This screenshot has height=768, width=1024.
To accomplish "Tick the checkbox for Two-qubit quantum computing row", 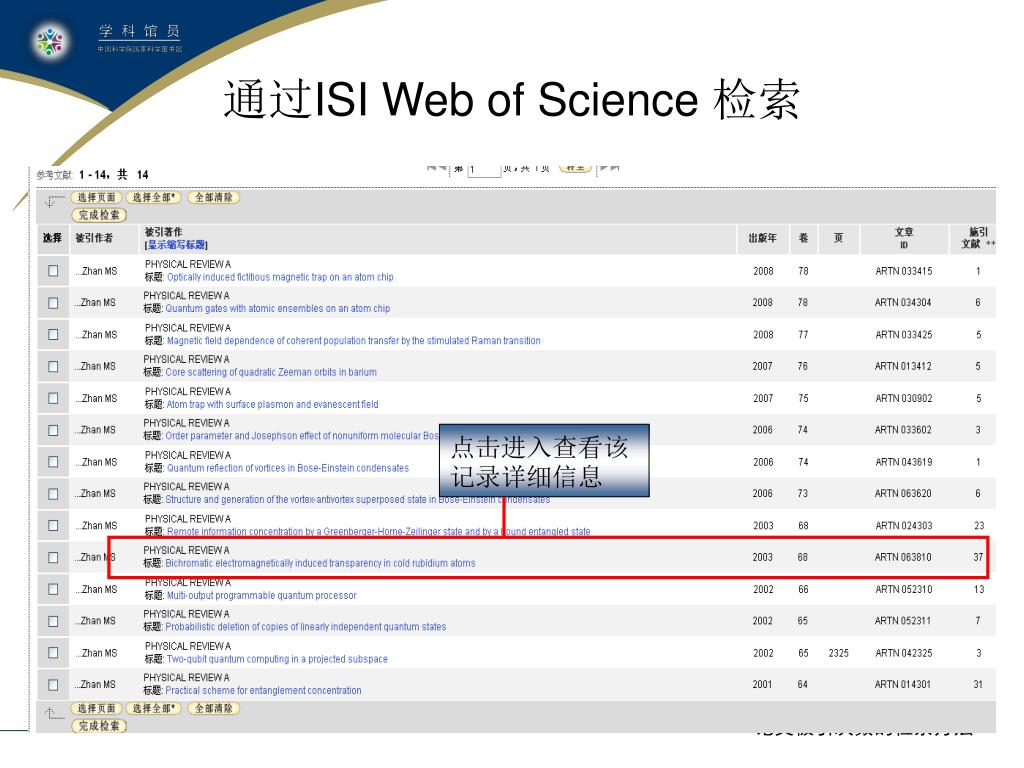I will tap(54, 653).
